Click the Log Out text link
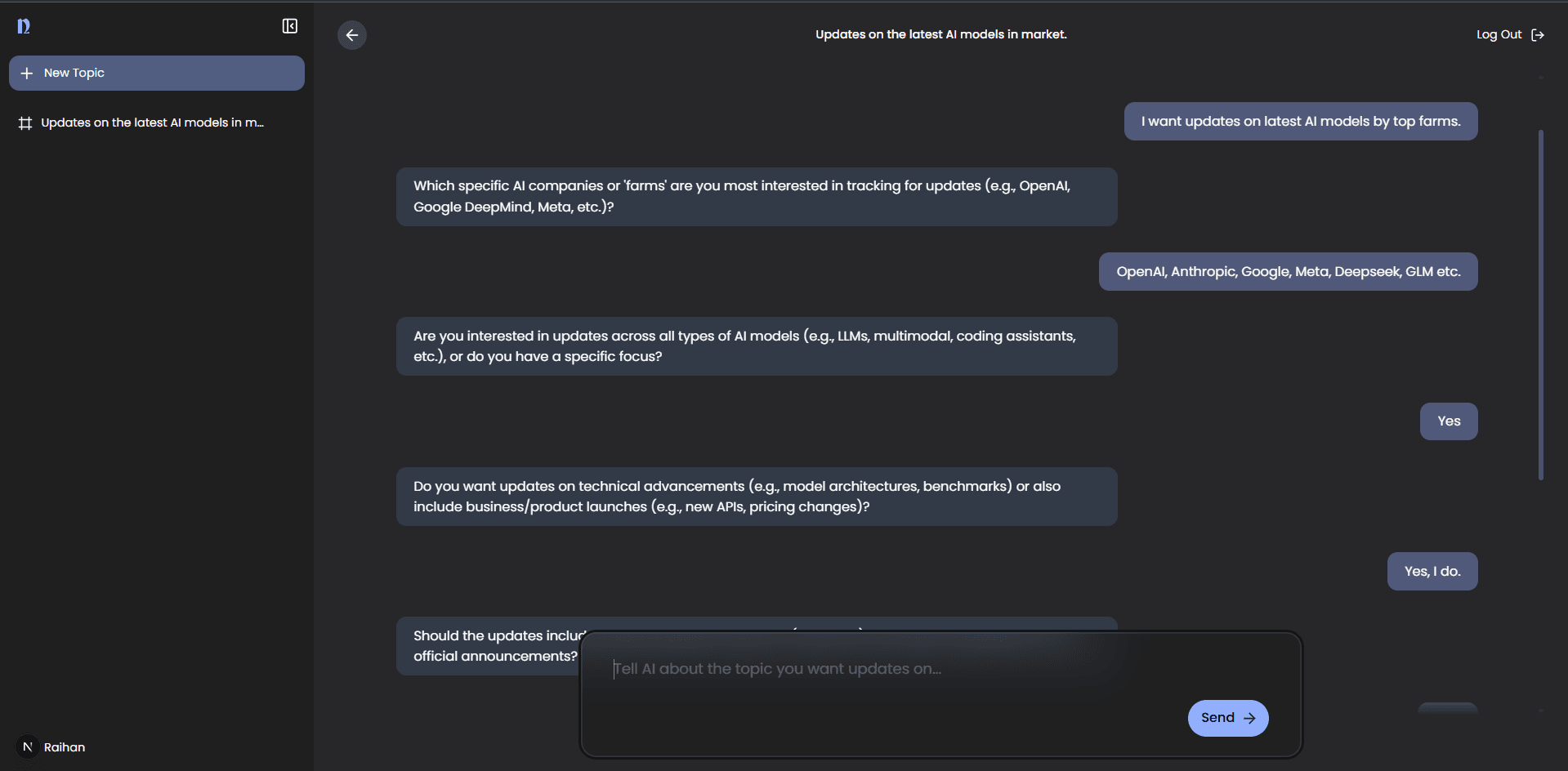Image resolution: width=1568 pixels, height=771 pixels. tap(1499, 34)
